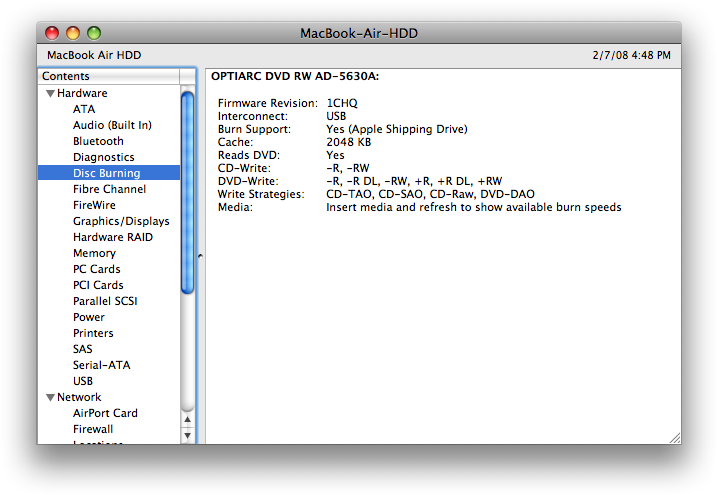Viewport: 717px width, 495px height.
Task: Click the OPTIARC DVD RW AD-5630A heading
Action: pos(295,76)
